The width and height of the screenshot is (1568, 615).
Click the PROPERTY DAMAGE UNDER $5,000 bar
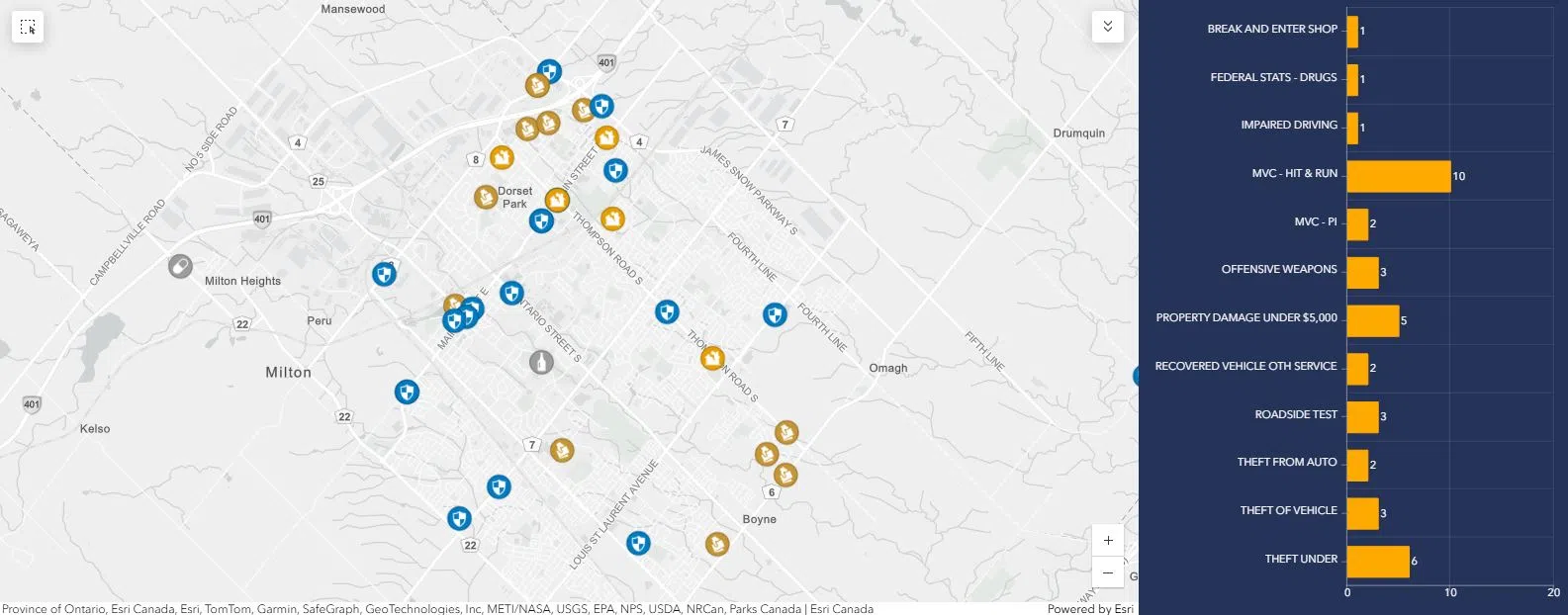point(1372,320)
